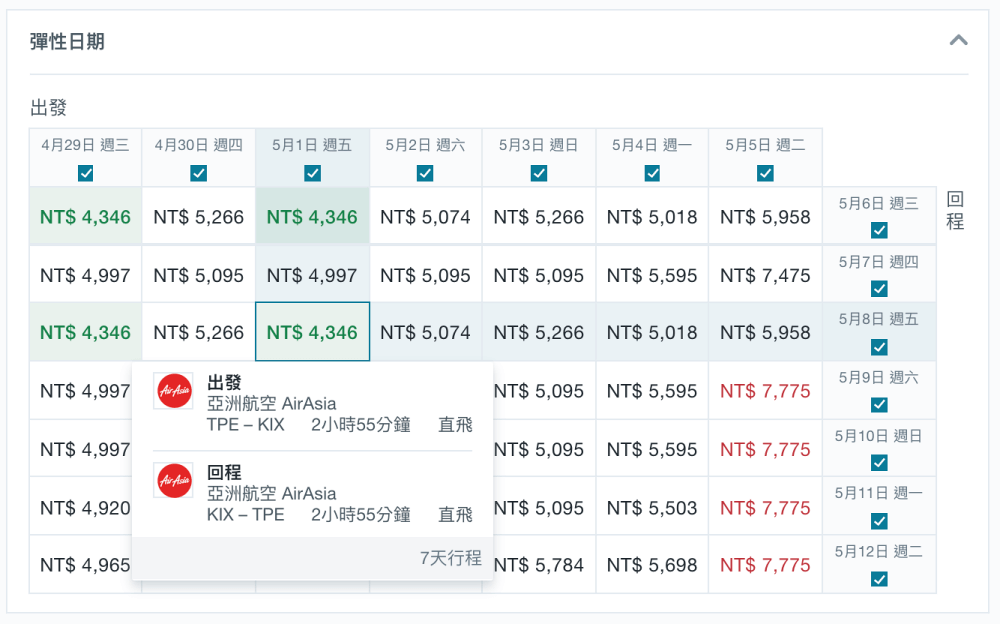Click the 彈性日期 section heading

point(67,41)
